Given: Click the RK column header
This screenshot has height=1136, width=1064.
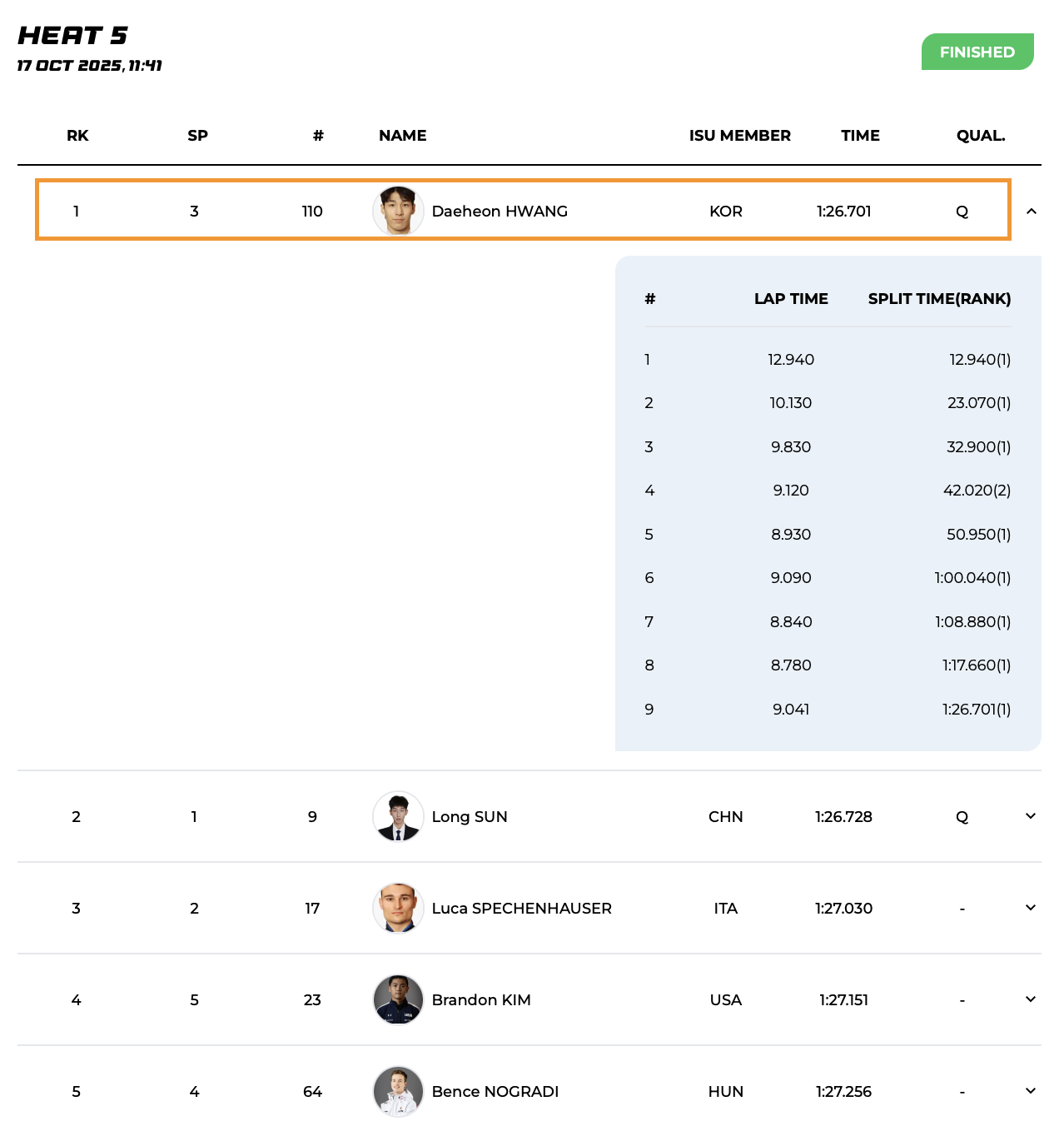Looking at the screenshot, I should (77, 136).
